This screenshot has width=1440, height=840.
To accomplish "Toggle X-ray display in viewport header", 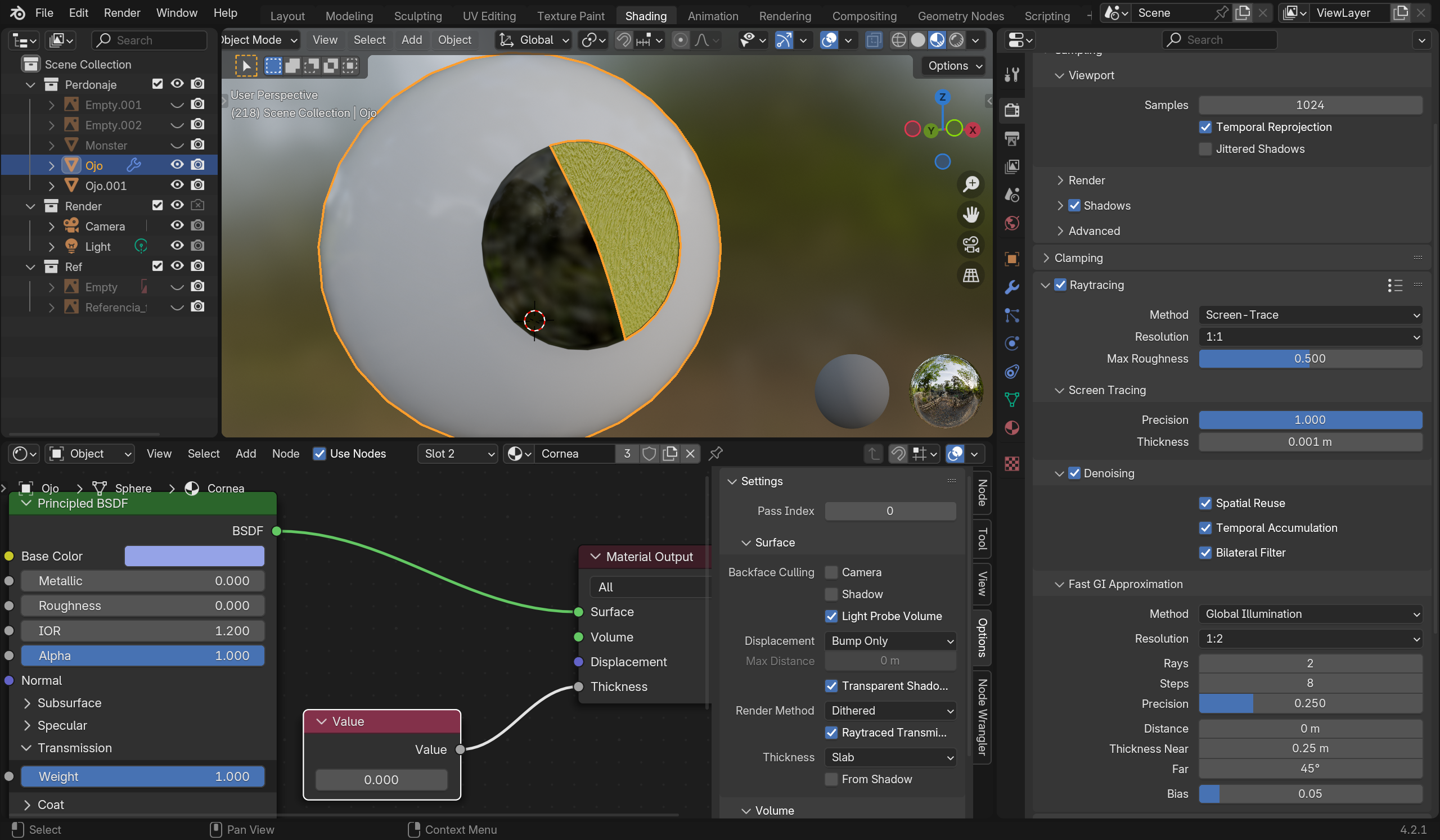I will tap(874, 40).
